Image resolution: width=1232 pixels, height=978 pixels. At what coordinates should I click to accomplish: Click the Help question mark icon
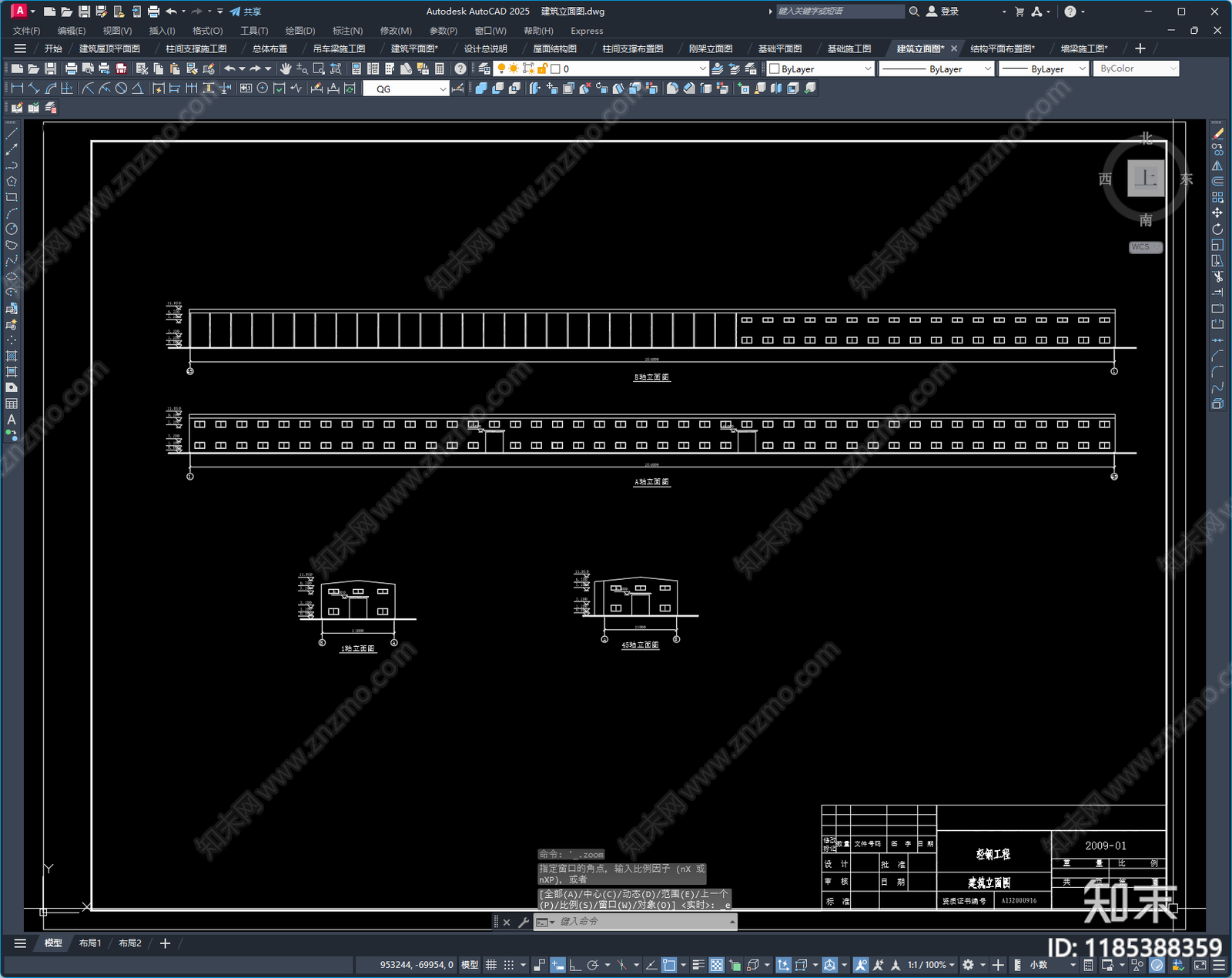(x=460, y=69)
